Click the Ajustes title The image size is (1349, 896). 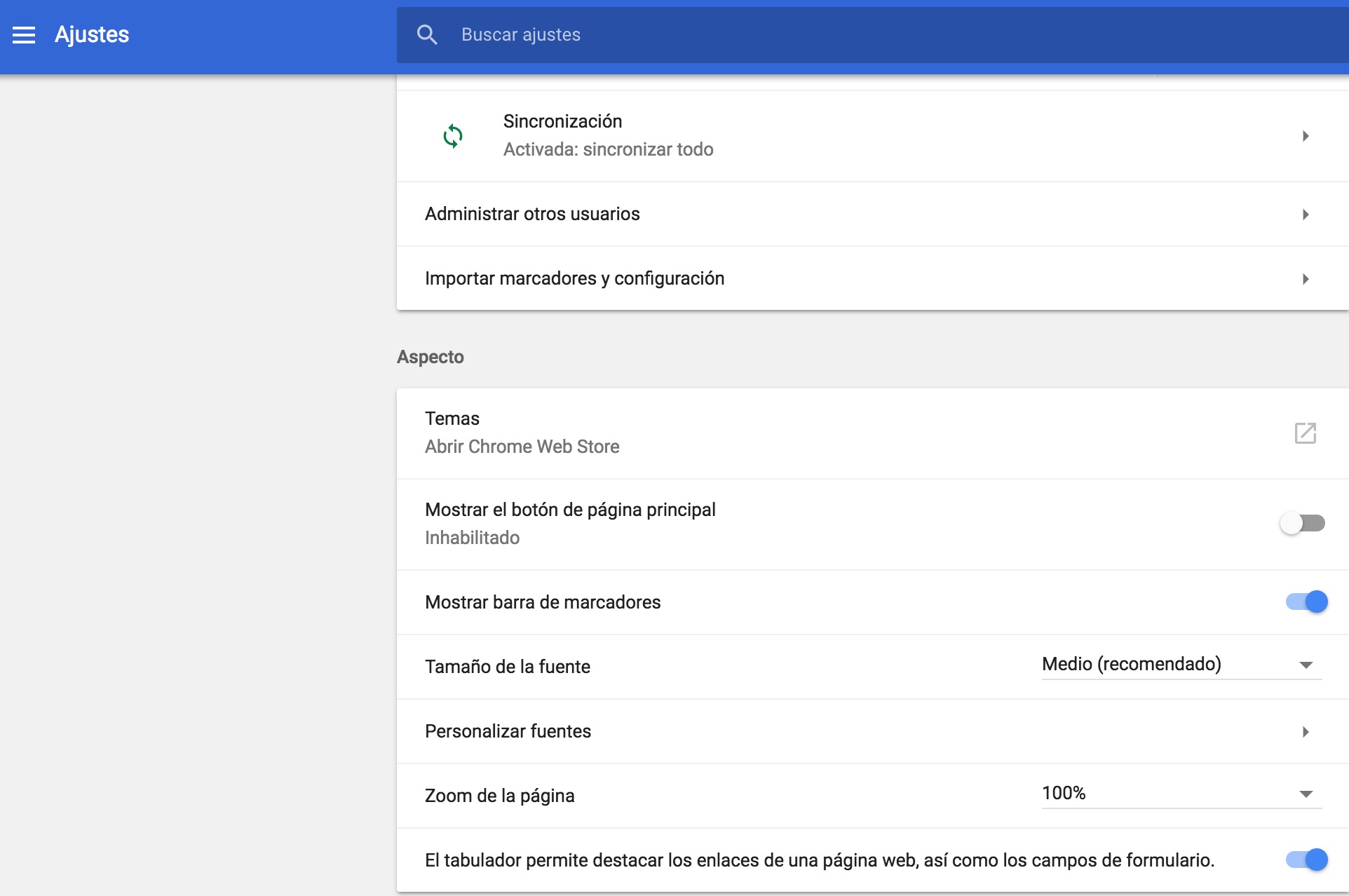click(92, 34)
